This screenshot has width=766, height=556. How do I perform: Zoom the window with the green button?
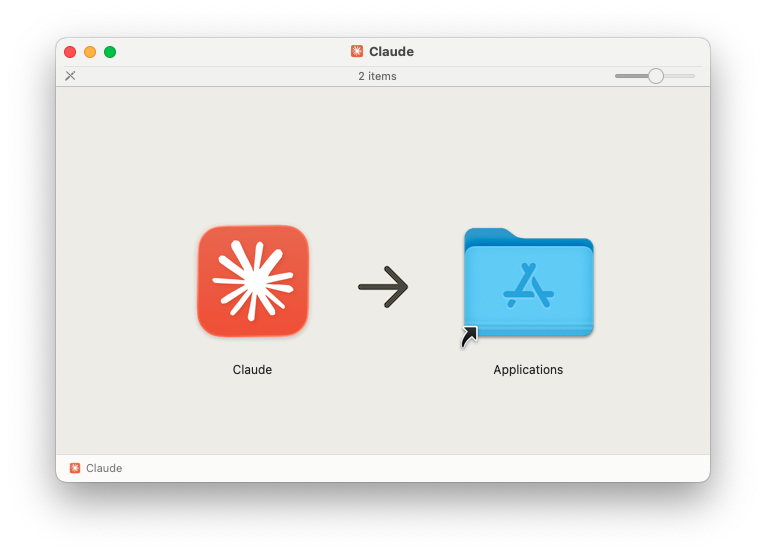point(110,52)
